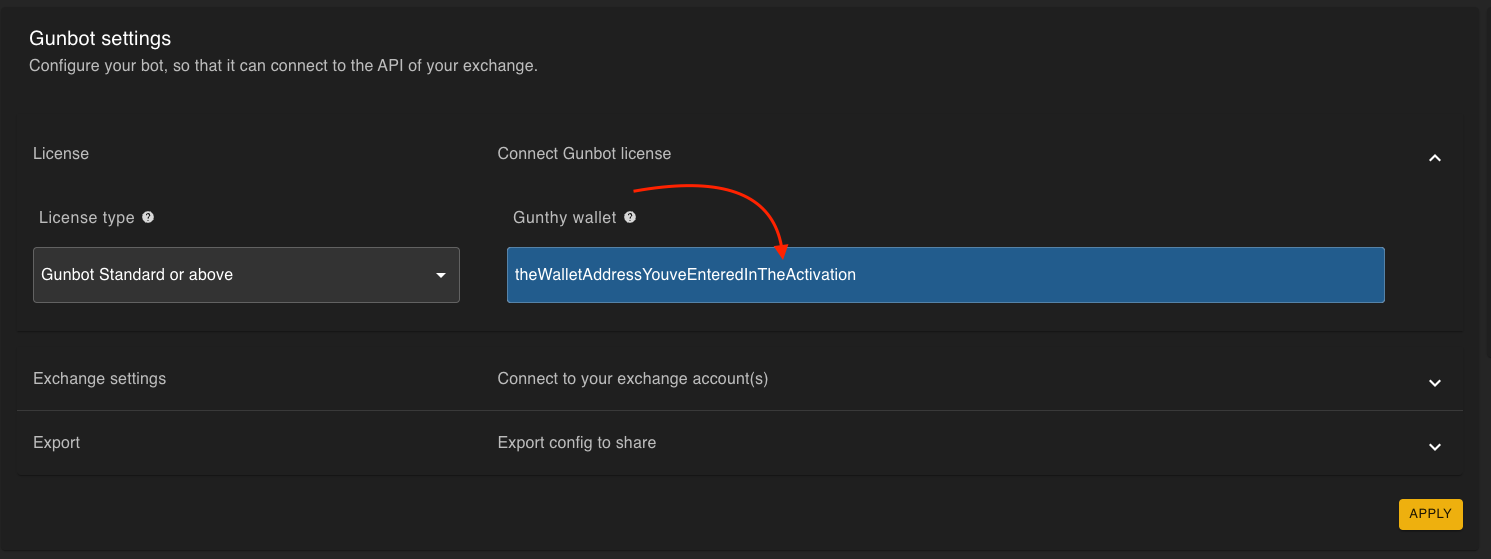Click the License section title
The image size is (1491, 559).
pyautogui.click(x=61, y=154)
